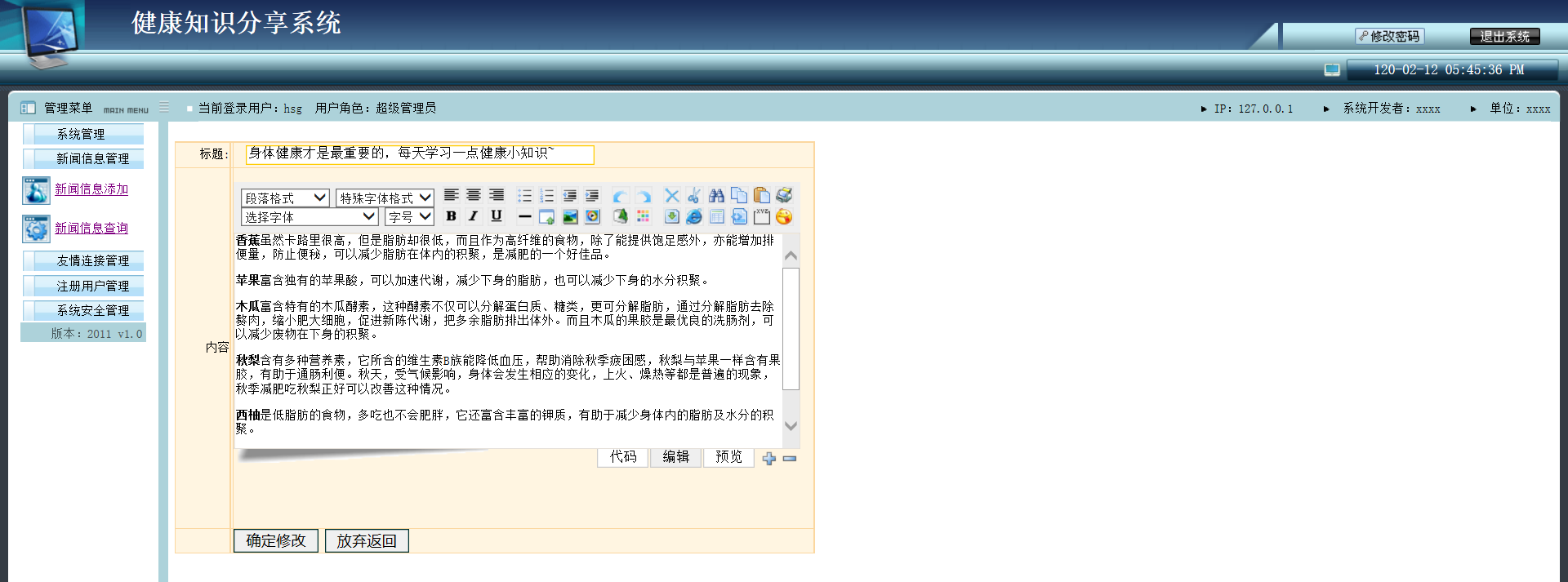Open the 选择字体 font dropdown
Viewport: 1568px width, 582px height.
pyautogui.click(x=310, y=217)
